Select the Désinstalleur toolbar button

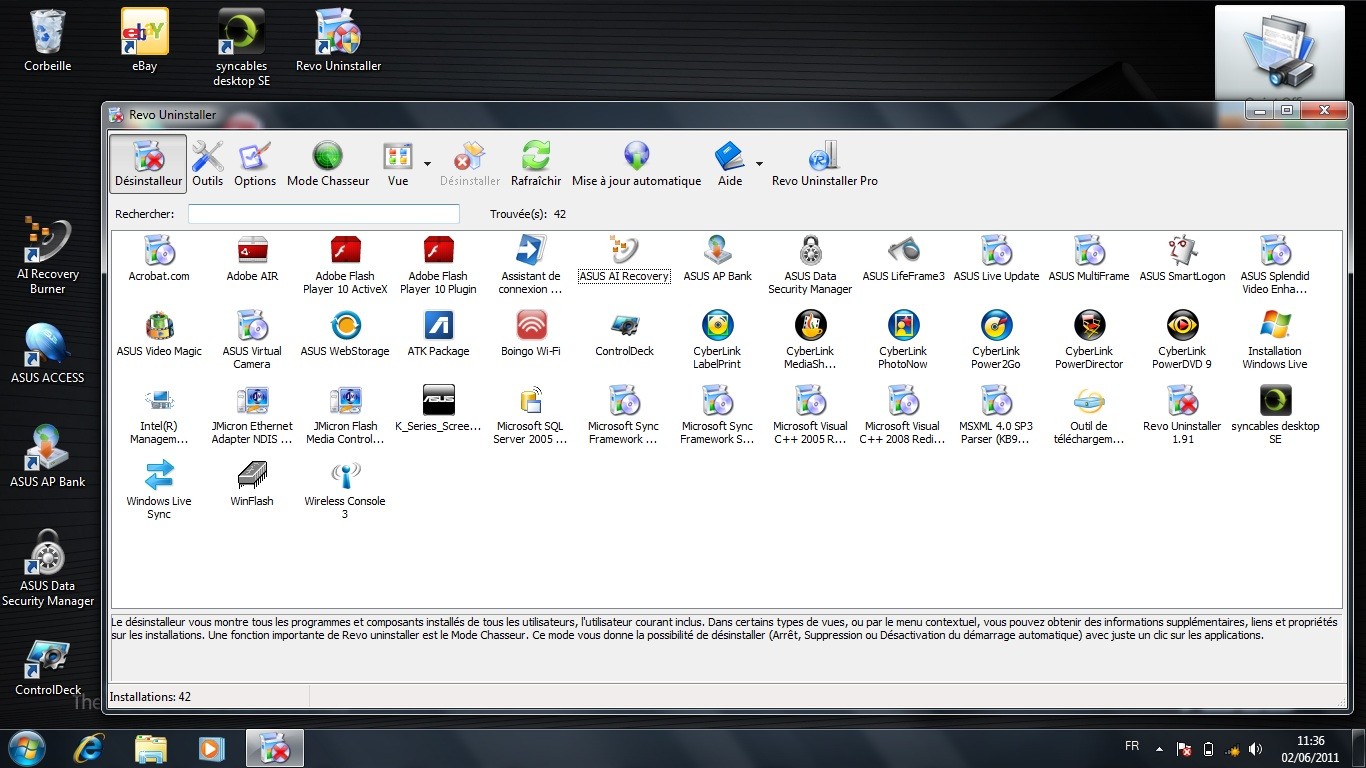pos(148,164)
